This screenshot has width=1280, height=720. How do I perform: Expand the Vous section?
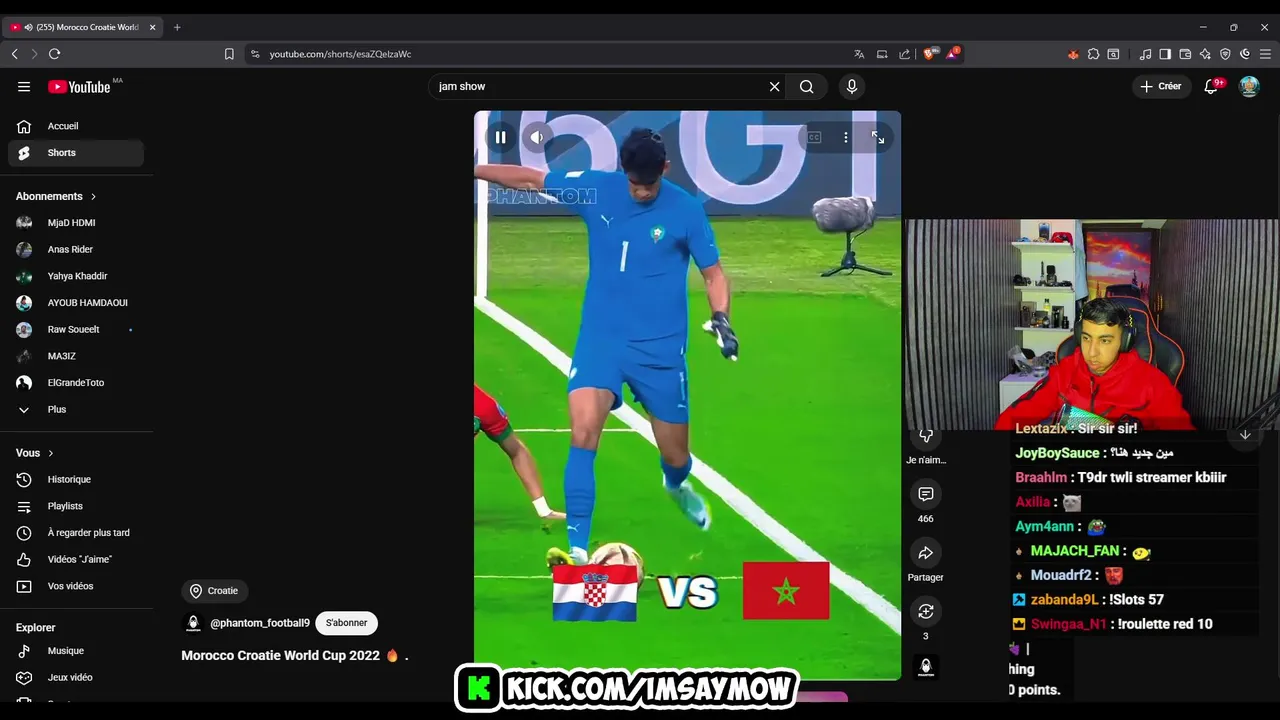click(x=35, y=453)
